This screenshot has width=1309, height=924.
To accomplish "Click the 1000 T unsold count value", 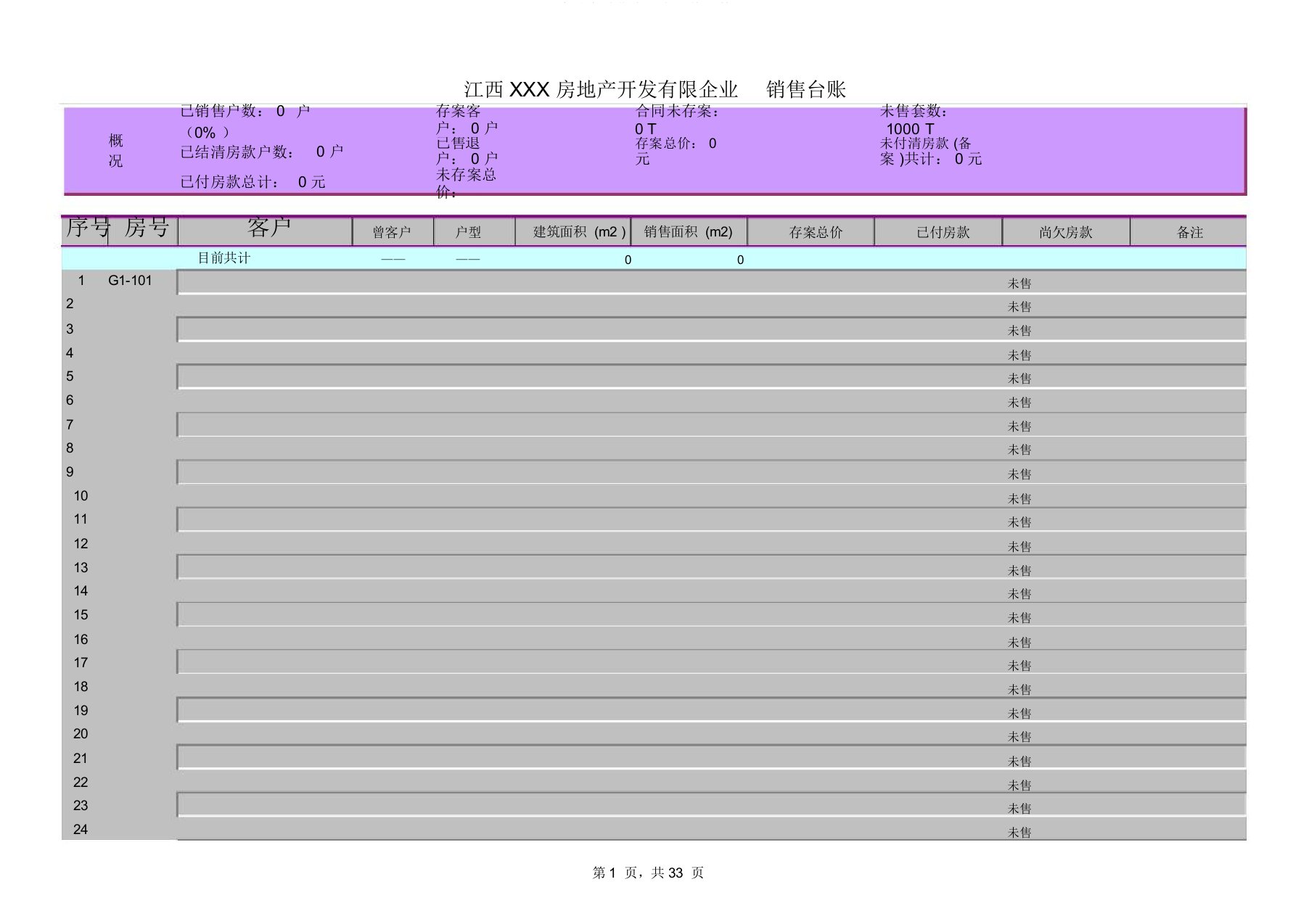I will tap(910, 129).
